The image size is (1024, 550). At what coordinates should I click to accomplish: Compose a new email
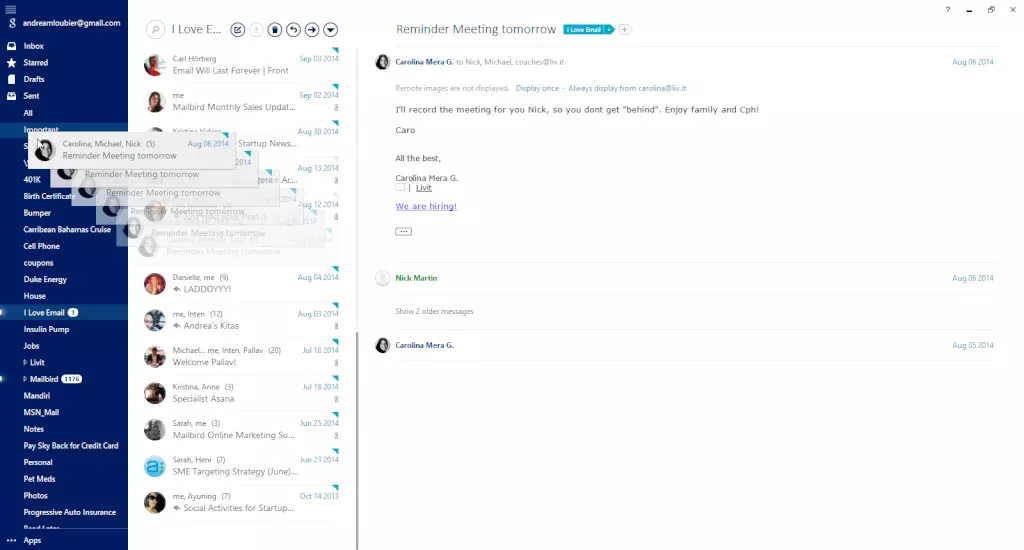coord(237,30)
